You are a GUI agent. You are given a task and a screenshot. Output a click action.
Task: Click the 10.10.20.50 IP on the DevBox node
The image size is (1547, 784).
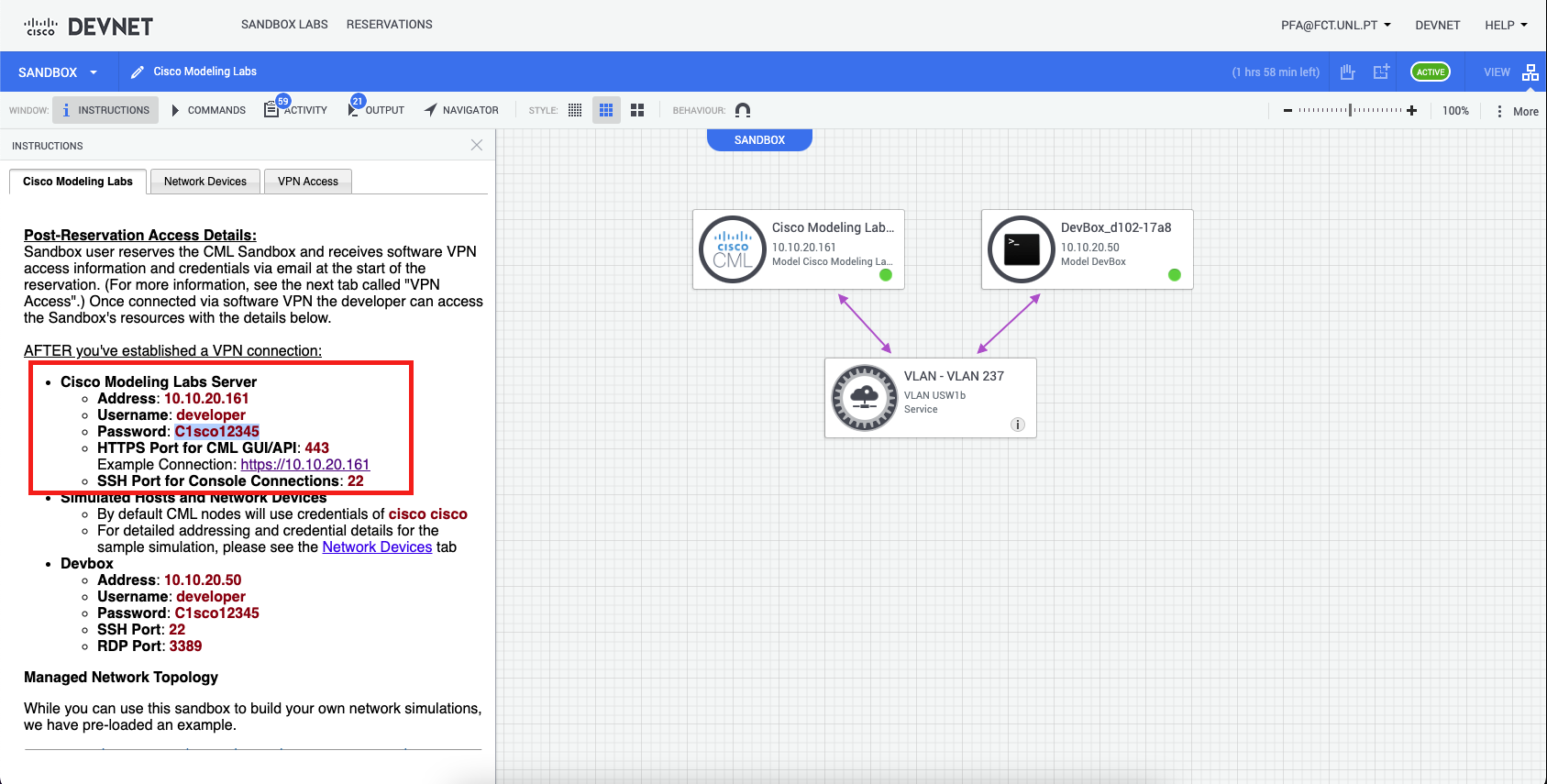tap(1090, 248)
